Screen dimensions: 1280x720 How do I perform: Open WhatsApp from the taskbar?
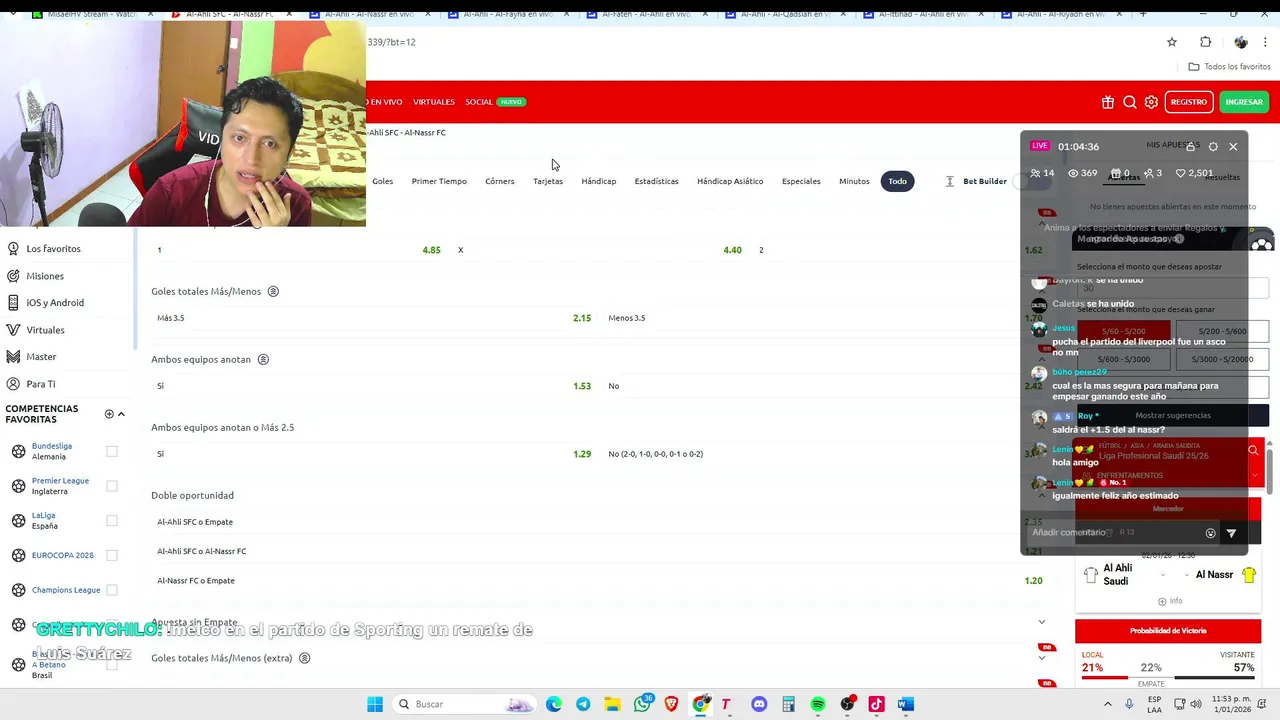[642, 704]
